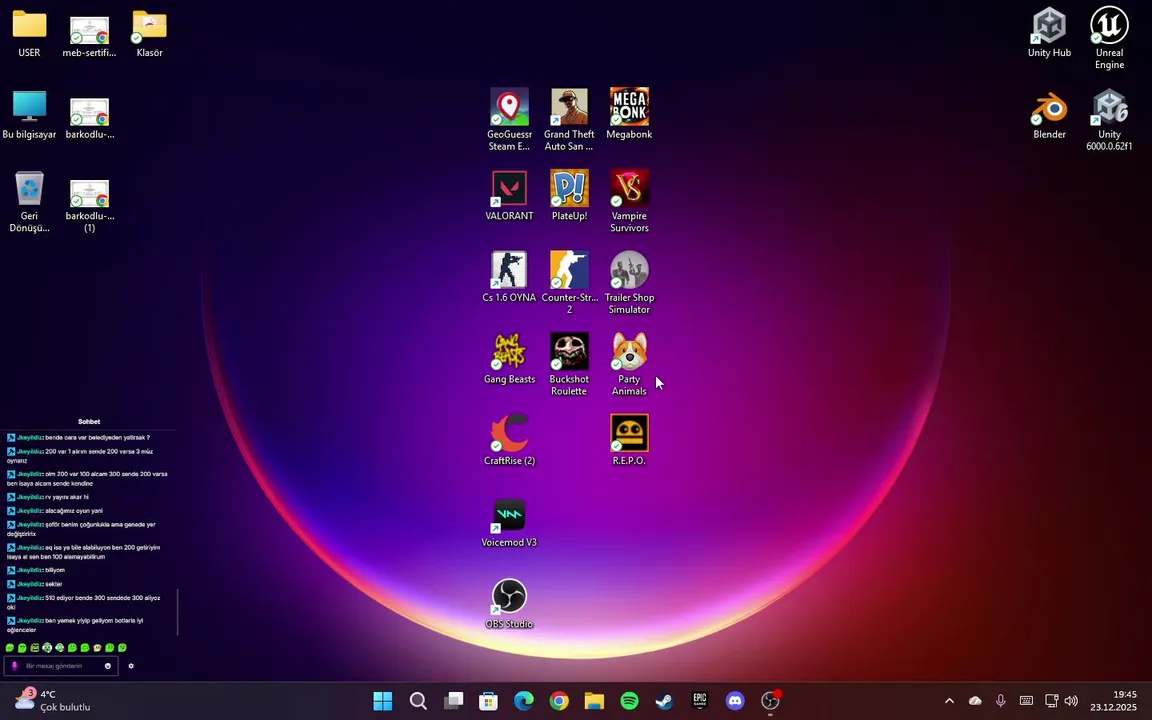Click the chat message 'biliyom'
This screenshot has width=1152, height=720.
point(55,570)
